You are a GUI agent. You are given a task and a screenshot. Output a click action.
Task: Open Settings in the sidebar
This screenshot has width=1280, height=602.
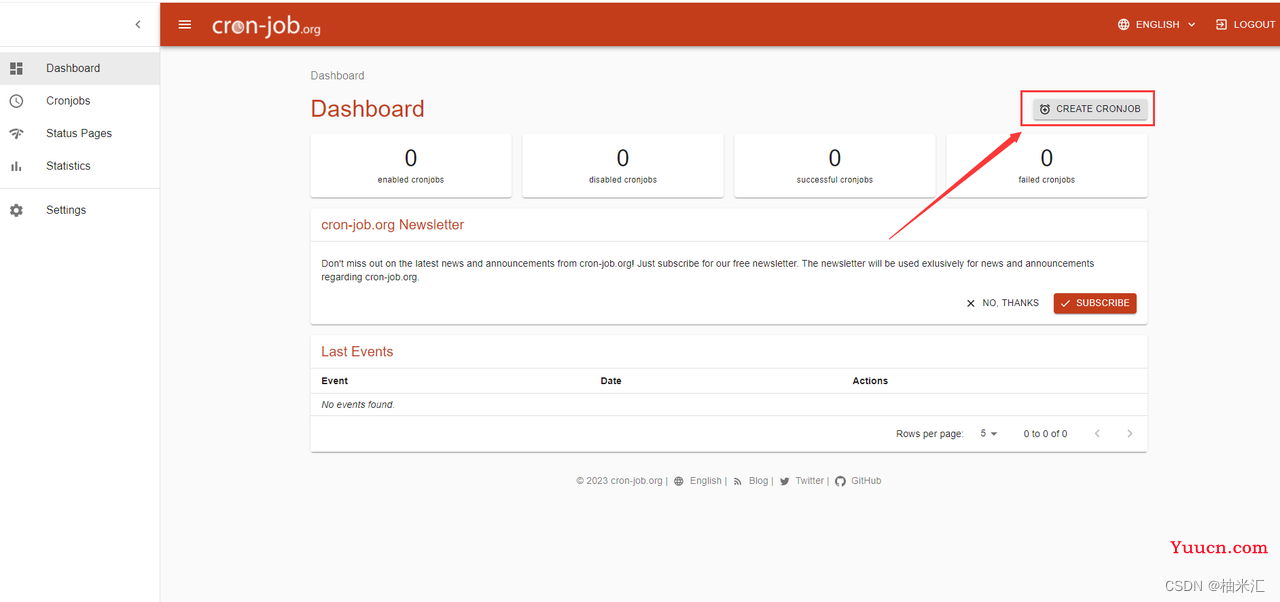(x=80, y=210)
